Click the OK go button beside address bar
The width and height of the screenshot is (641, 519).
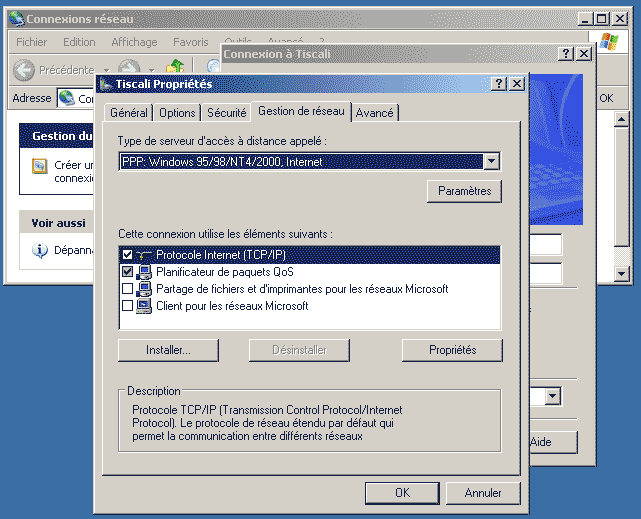(x=606, y=98)
